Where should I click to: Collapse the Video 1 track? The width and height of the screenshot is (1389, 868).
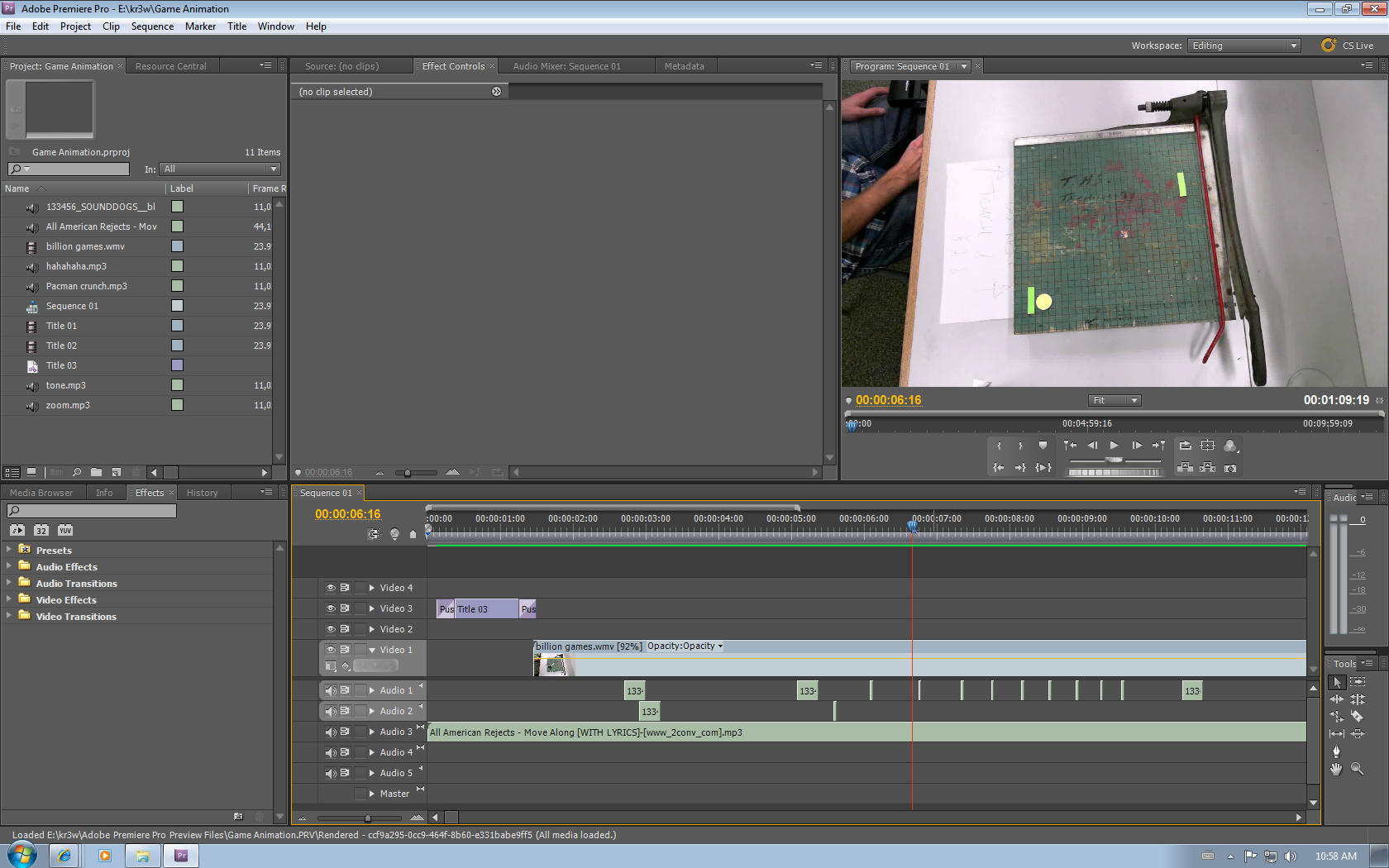(x=372, y=650)
